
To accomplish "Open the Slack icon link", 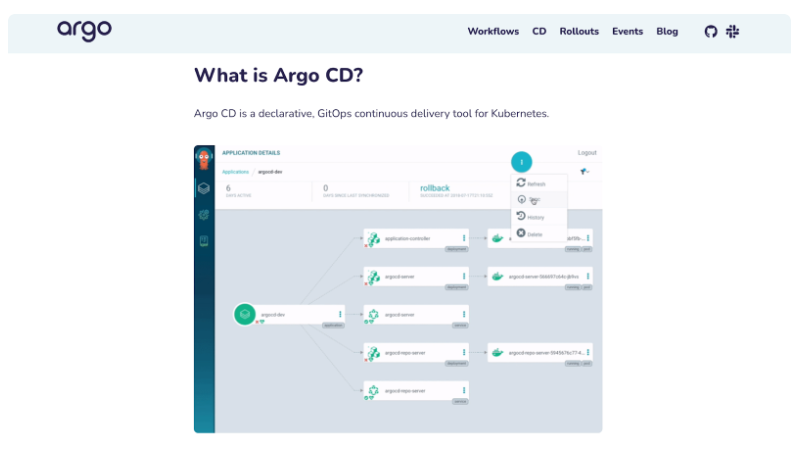I will 732,31.
